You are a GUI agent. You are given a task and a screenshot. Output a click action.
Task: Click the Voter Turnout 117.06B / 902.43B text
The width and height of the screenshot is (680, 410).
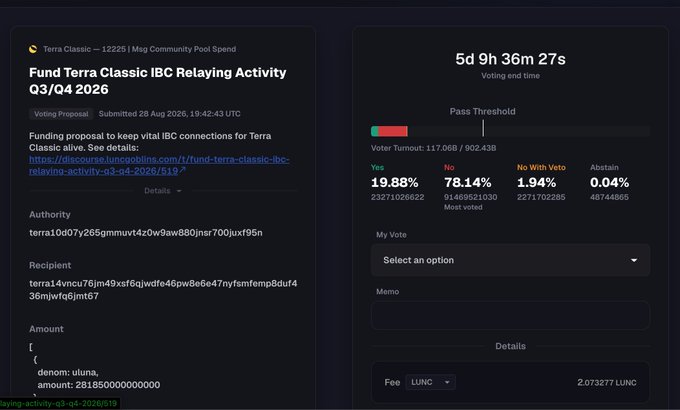pyautogui.click(x=433, y=148)
